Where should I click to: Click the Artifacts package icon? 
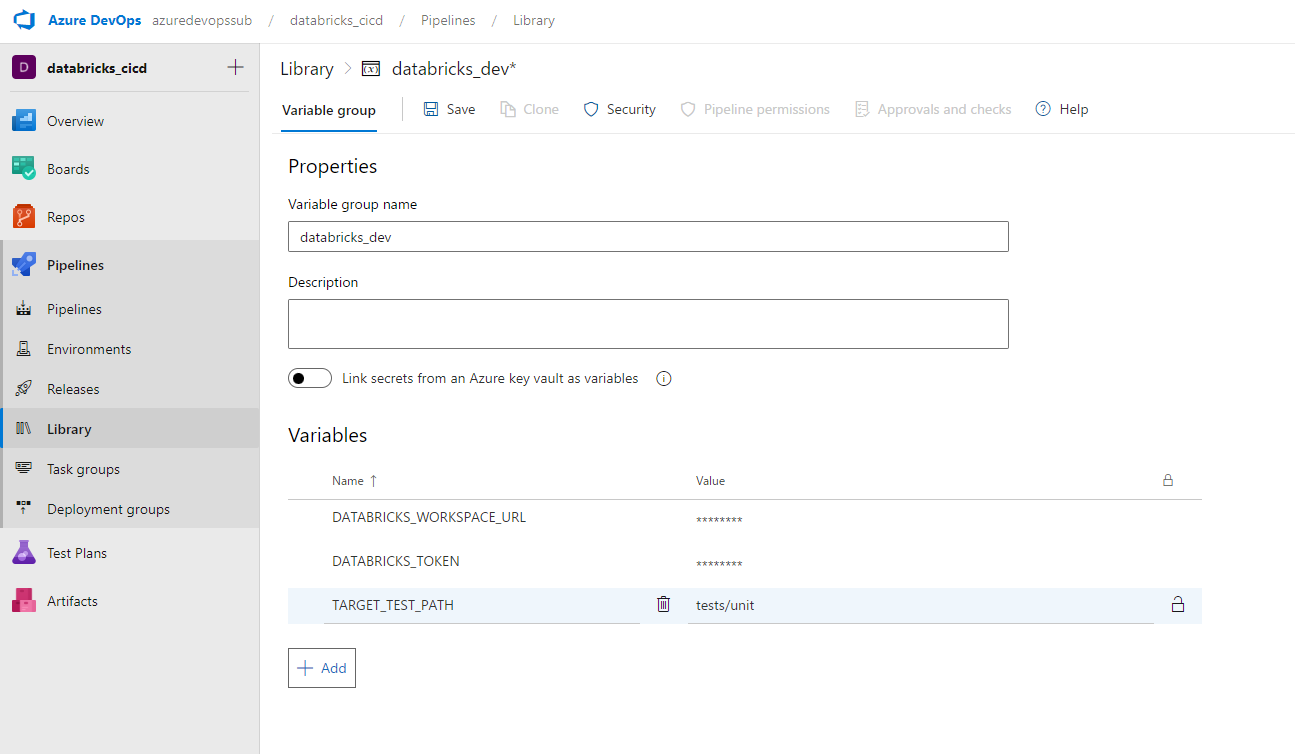[24, 601]
